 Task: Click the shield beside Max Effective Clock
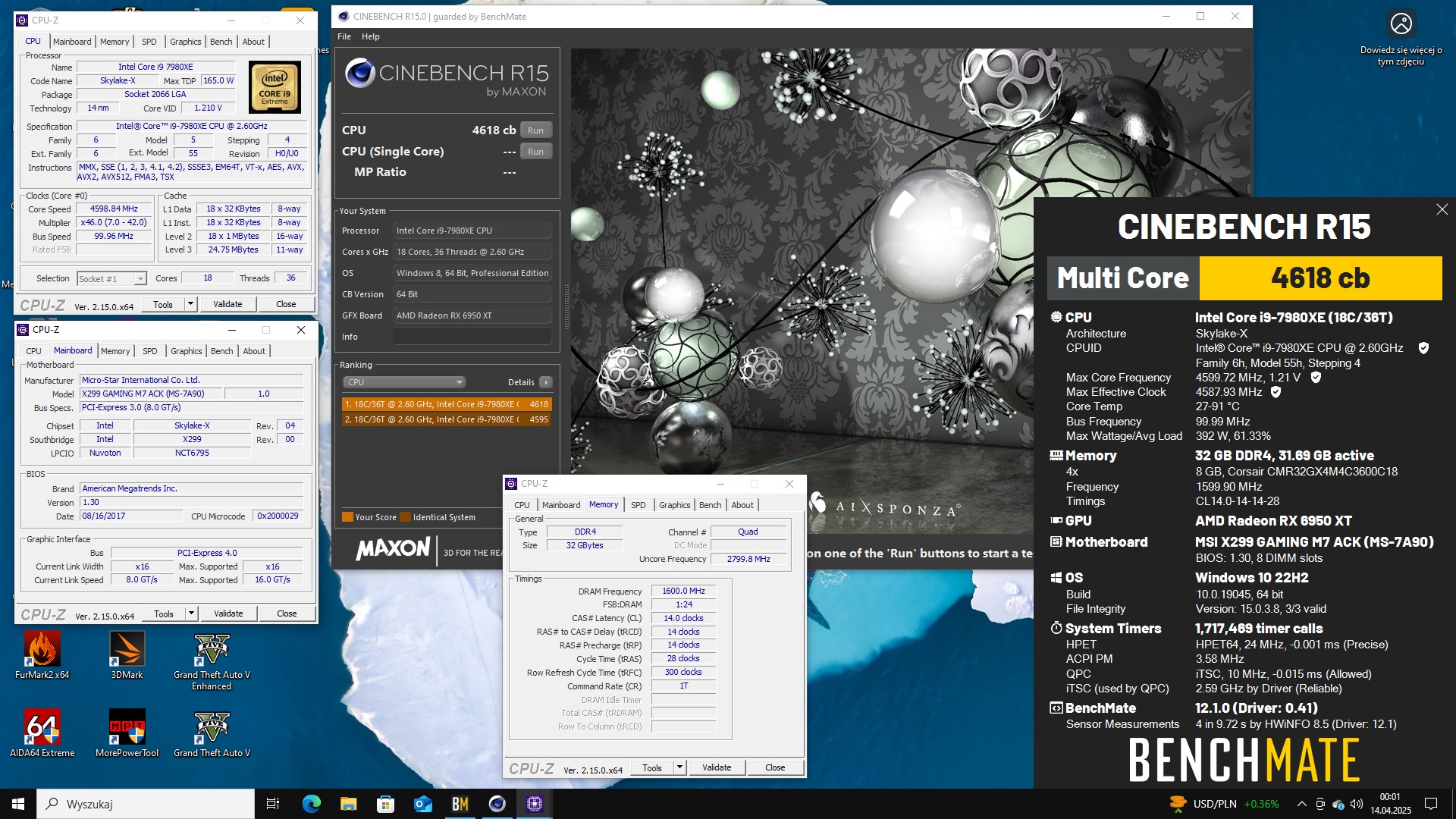[1276, 392]
